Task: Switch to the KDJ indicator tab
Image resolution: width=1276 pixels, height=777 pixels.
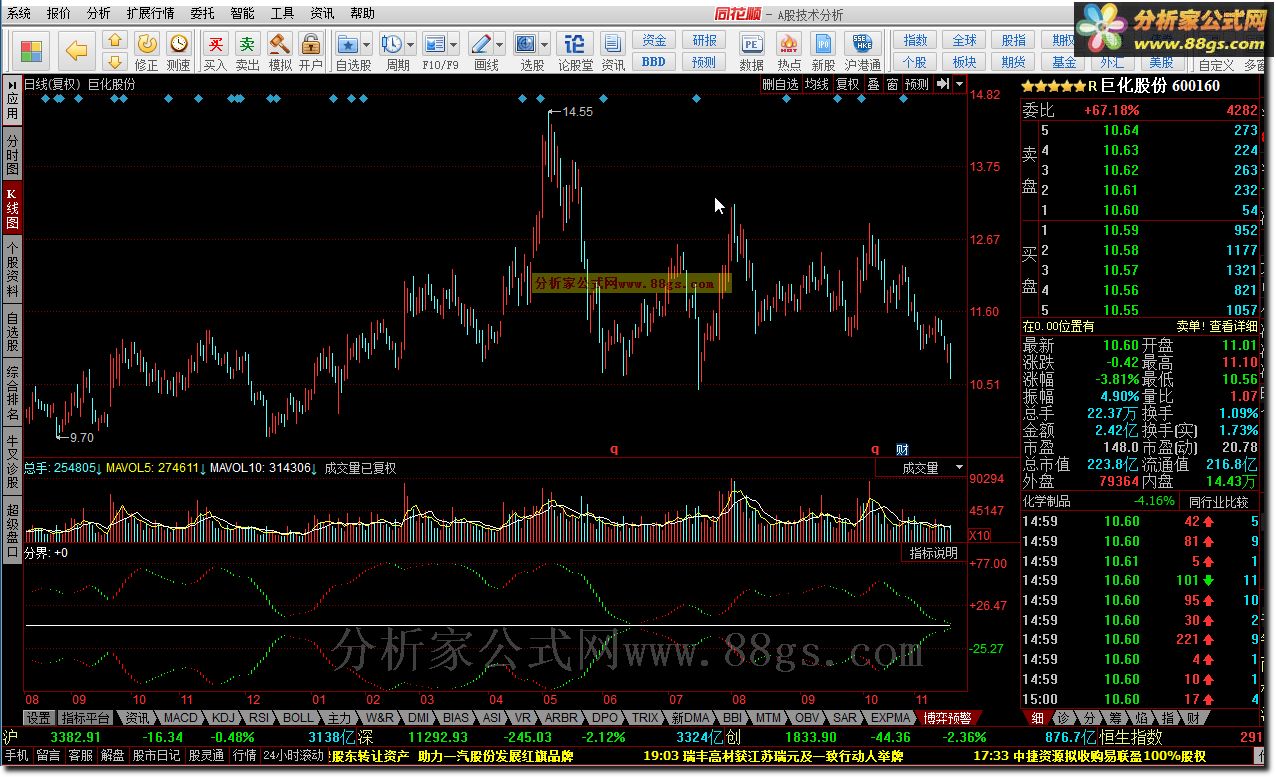Action: tap(224, 718)
